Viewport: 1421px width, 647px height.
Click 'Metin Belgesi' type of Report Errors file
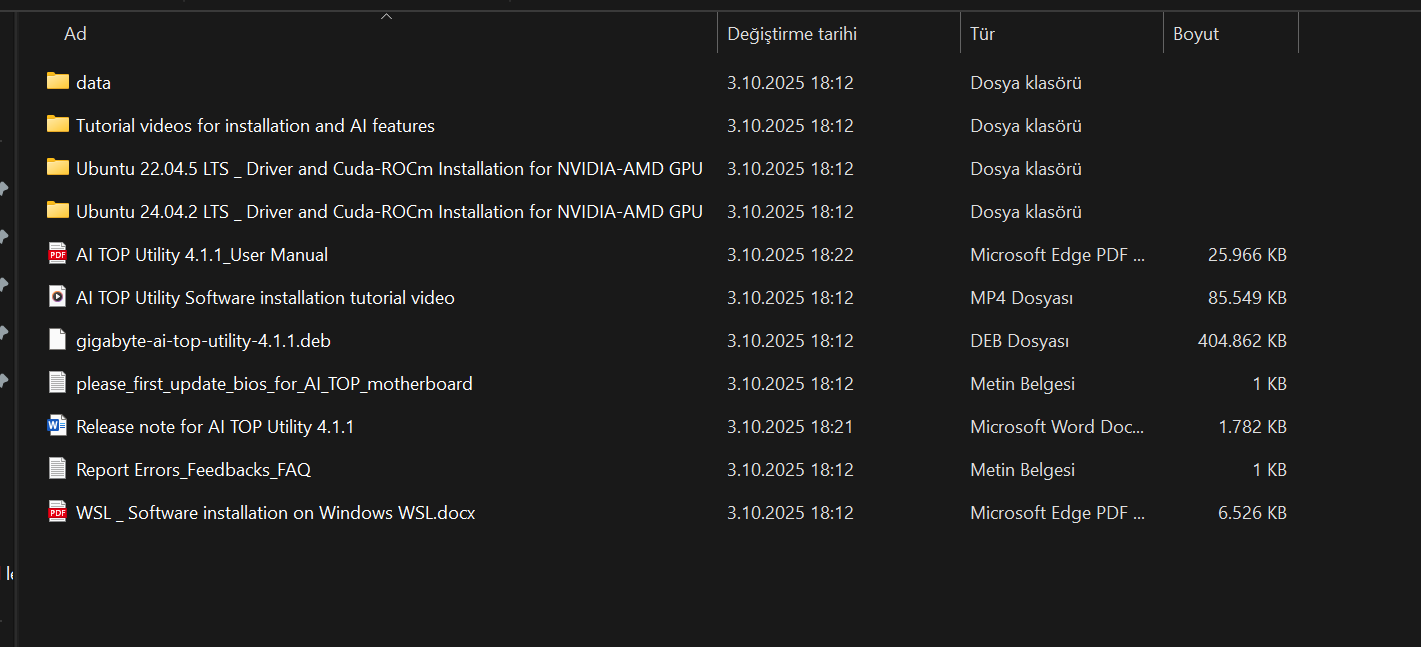click(x=1022, y=470)
